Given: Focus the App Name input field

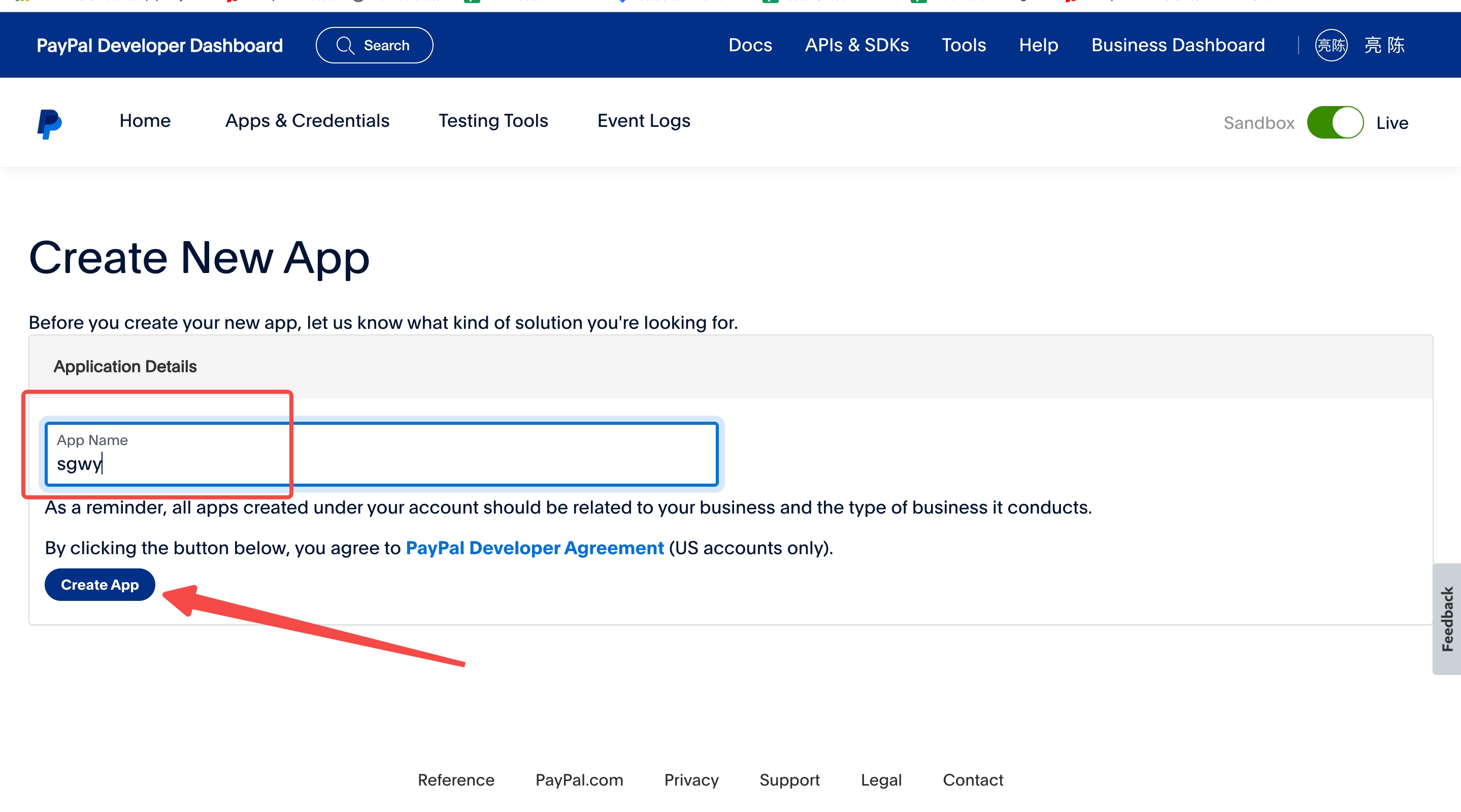Looking at the screenshot, I should (x=382, y=454).
